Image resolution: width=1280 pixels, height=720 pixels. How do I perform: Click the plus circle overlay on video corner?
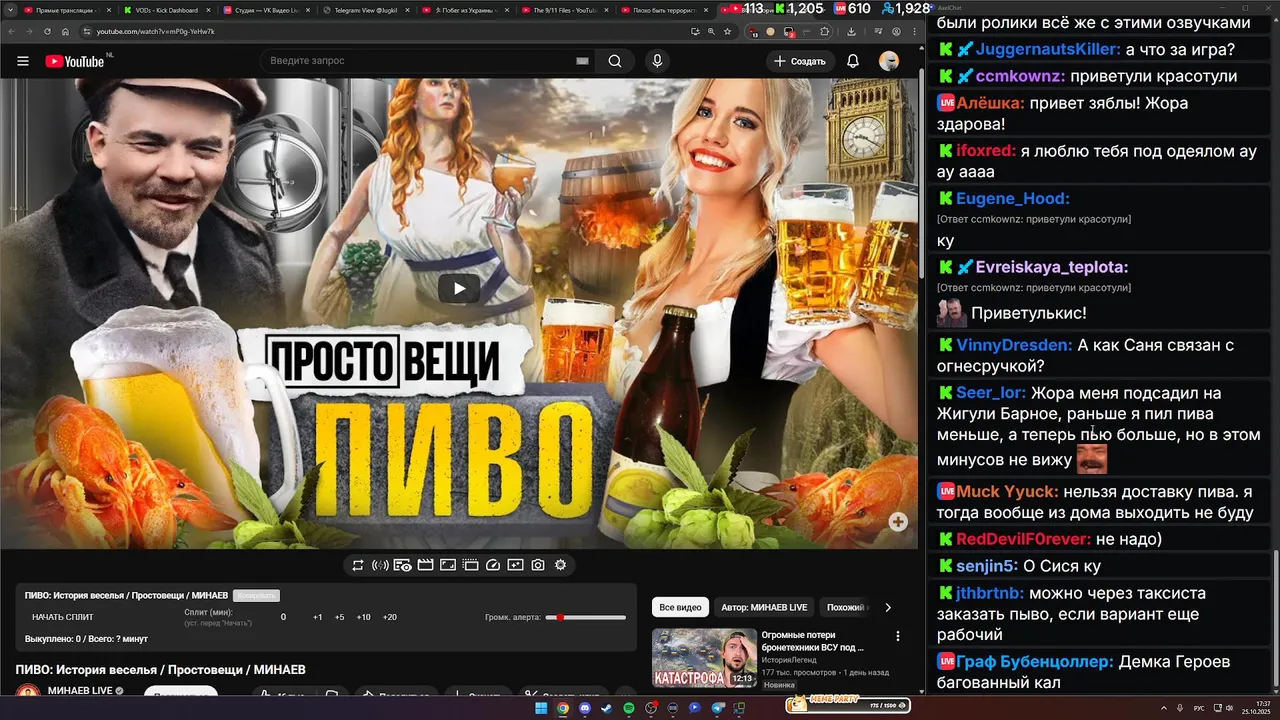[898, 521]
